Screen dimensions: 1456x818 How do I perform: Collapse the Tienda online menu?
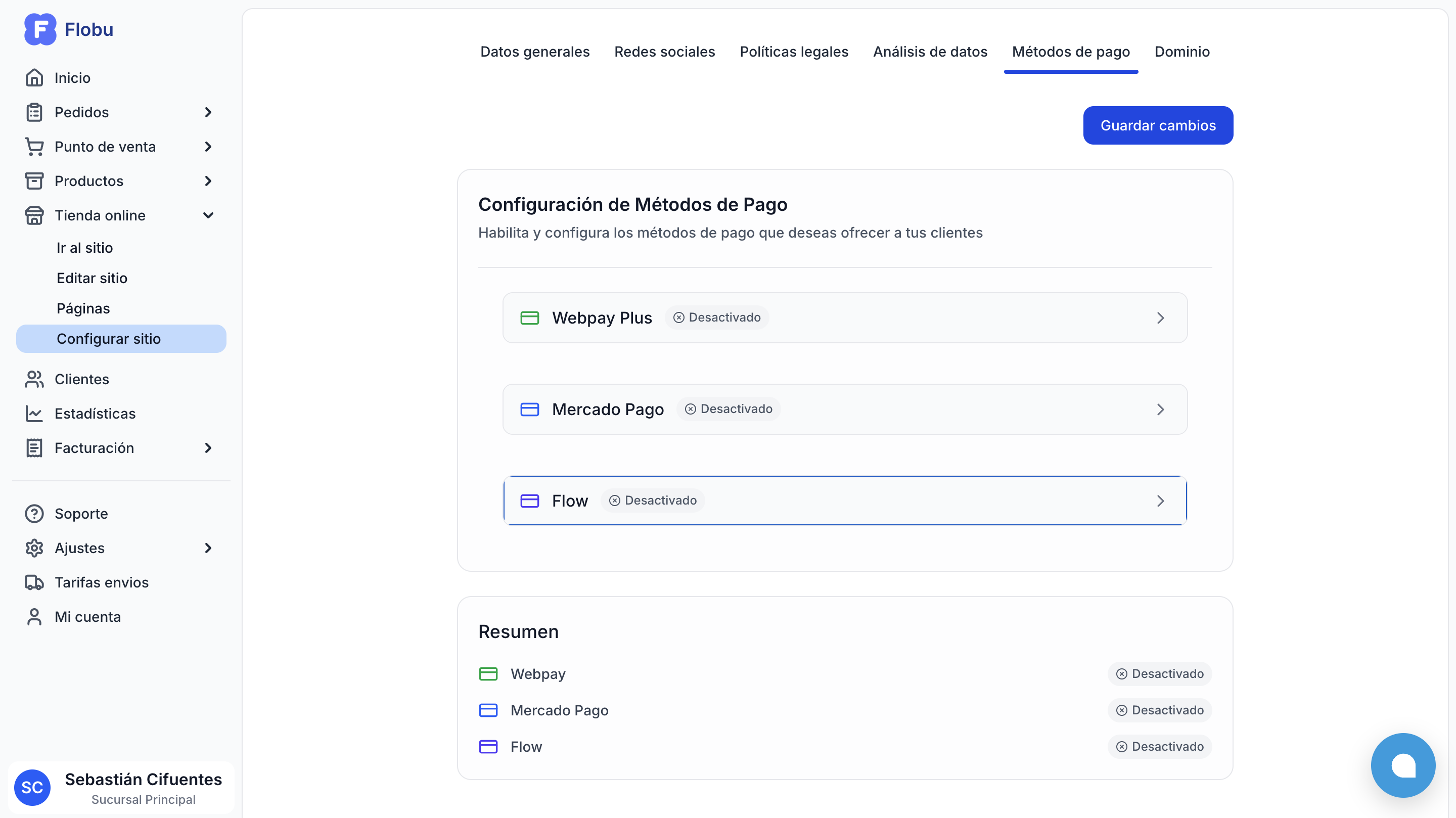pyautogui.click(x=208, y=215)
